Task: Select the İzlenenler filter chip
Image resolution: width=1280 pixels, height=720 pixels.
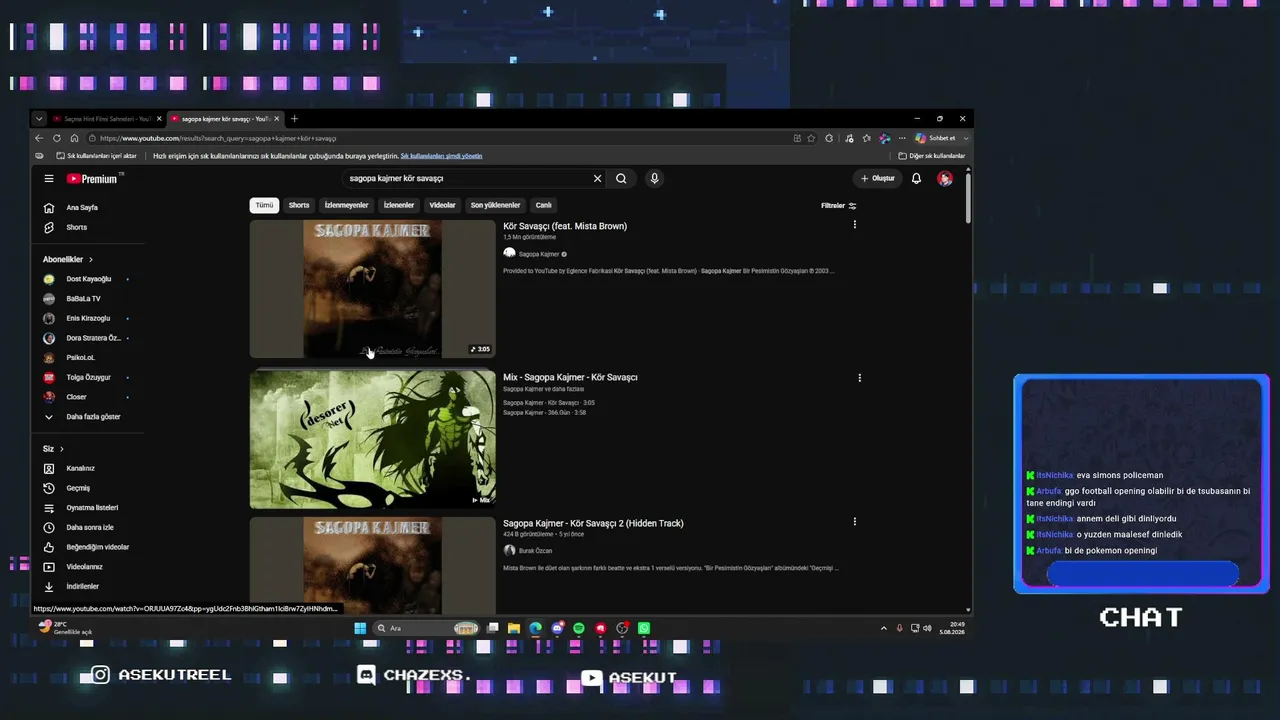Action: 399,205
